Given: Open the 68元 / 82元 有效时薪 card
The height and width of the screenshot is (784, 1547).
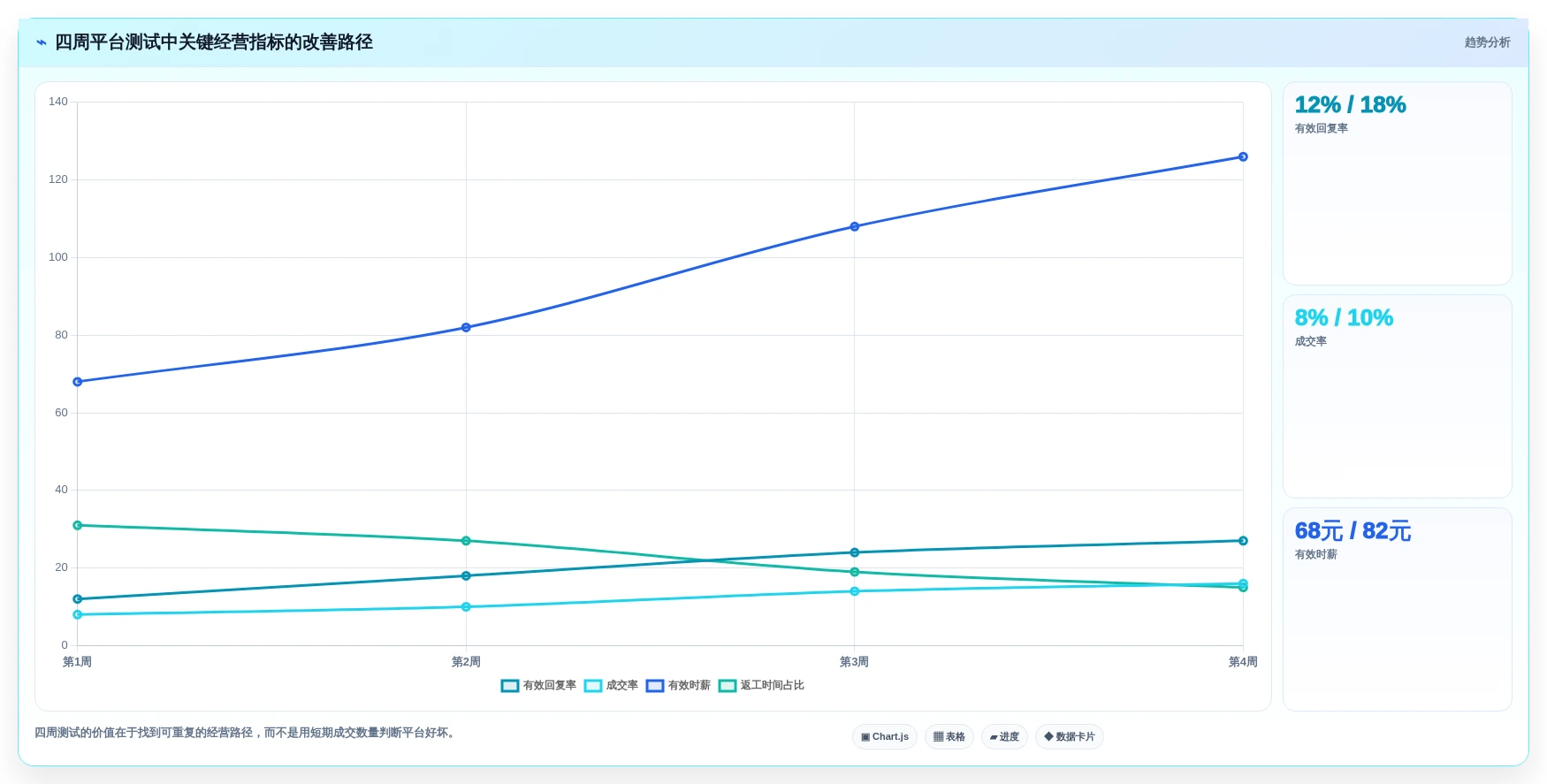Looking at the screenshot, I should 1398,610.
